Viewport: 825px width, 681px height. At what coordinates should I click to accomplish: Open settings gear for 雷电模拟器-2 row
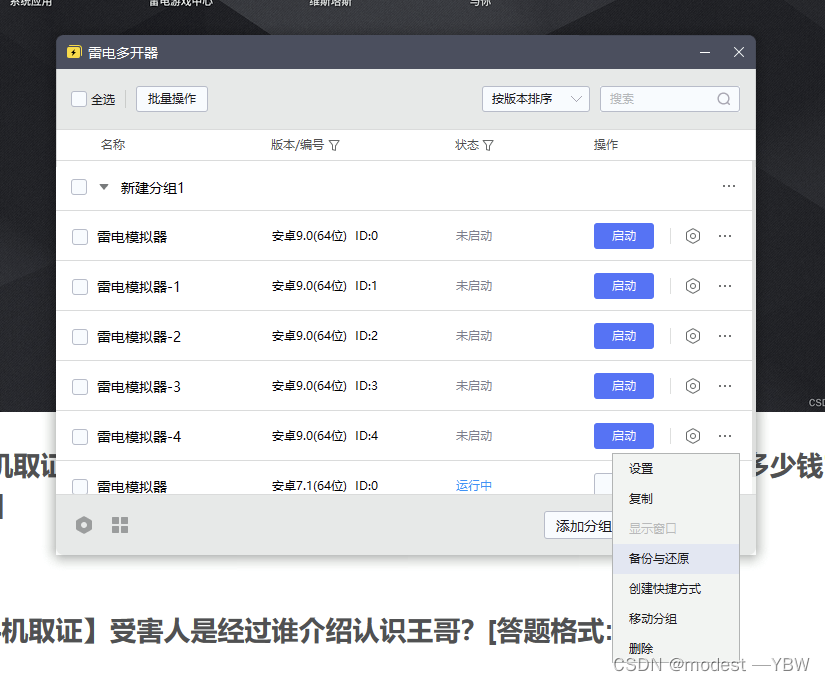(x=692, y=336)
